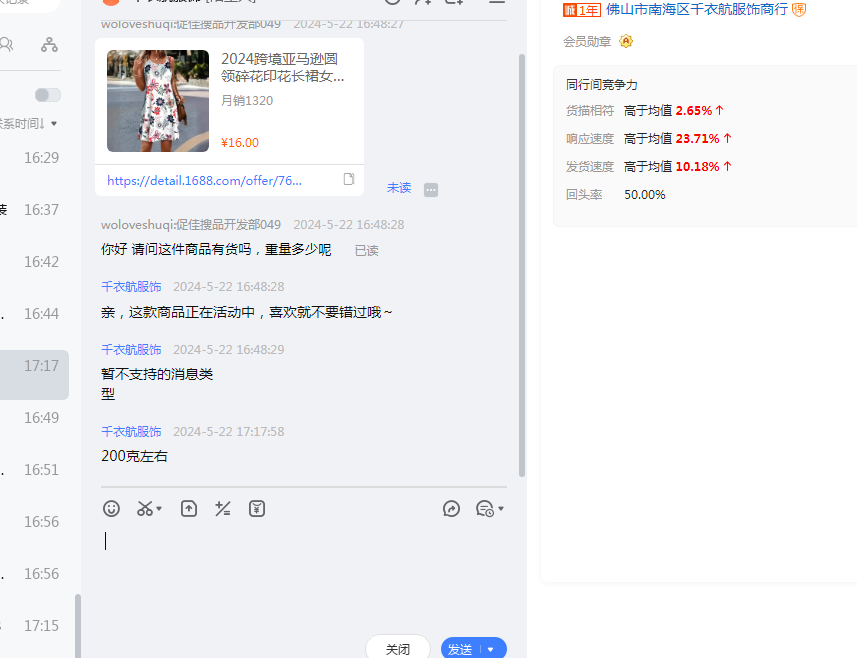Click the file upload icon
The image size is (857, 658).
tap(189, 508)
